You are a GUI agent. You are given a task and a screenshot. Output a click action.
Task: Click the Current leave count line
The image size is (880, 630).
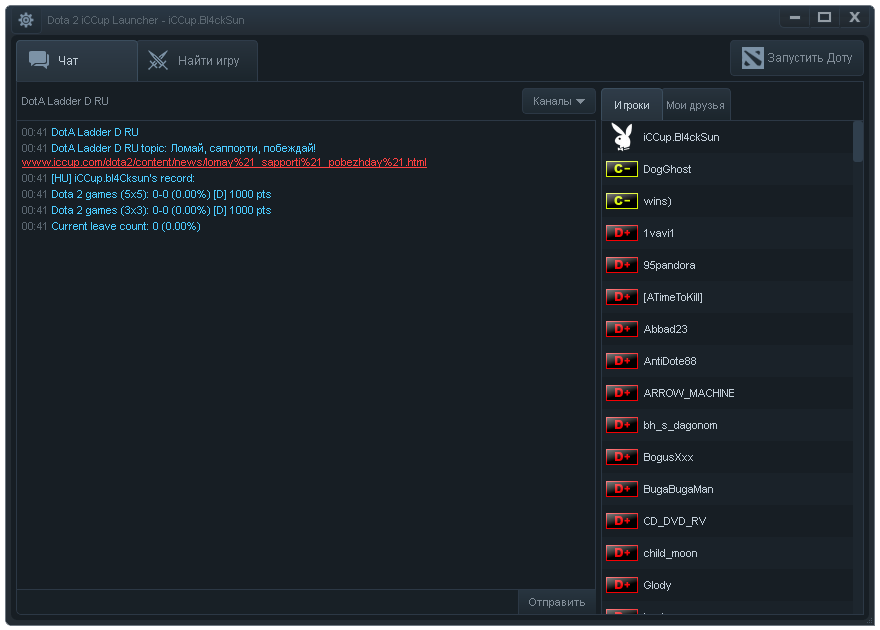point(111,226)
